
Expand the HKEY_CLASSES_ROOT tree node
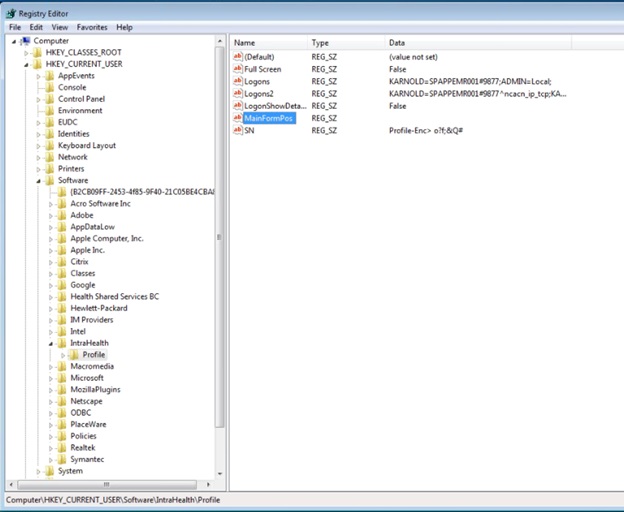[x=27, y=52]
